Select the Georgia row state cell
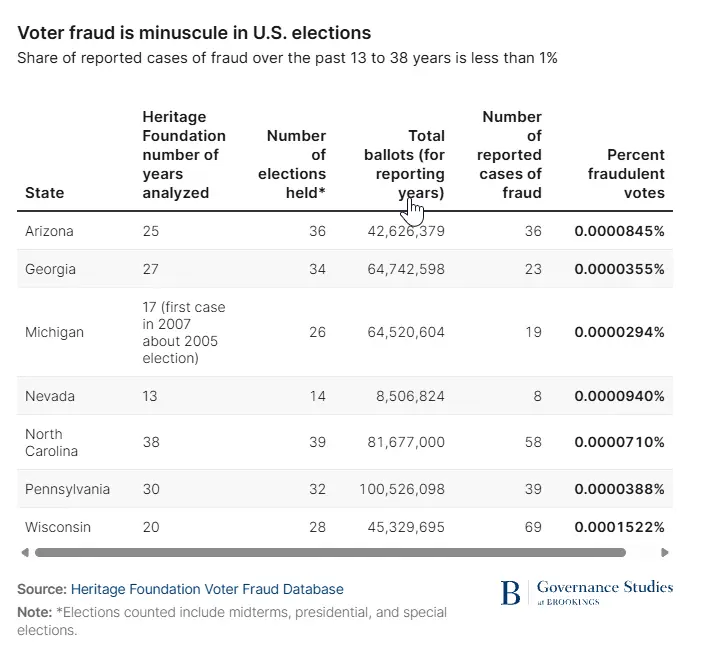This screenshot has width=727, height=649. (50, 269)
